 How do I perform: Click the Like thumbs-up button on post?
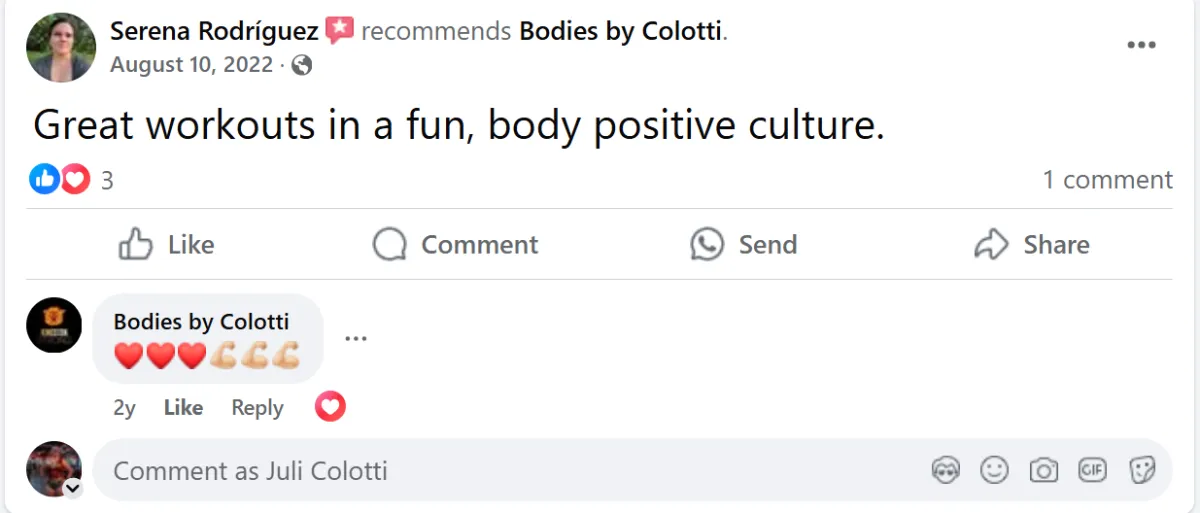coord(166,244)
